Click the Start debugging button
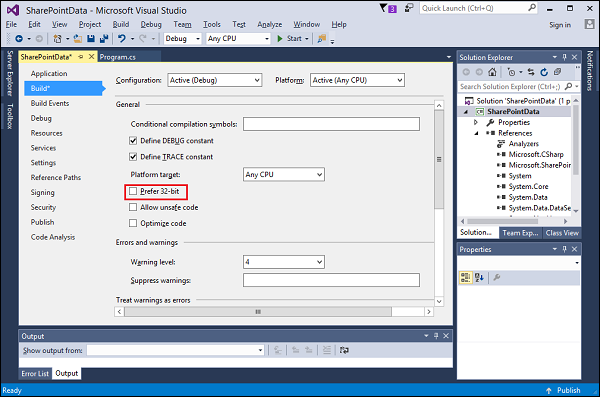The width and height of the screenshot is (600, 397). (x=293, y=39)
